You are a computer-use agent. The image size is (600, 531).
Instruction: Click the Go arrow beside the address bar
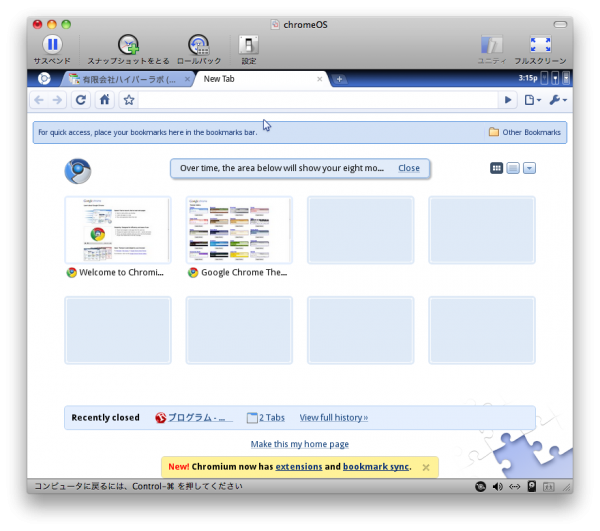[508, 100]
